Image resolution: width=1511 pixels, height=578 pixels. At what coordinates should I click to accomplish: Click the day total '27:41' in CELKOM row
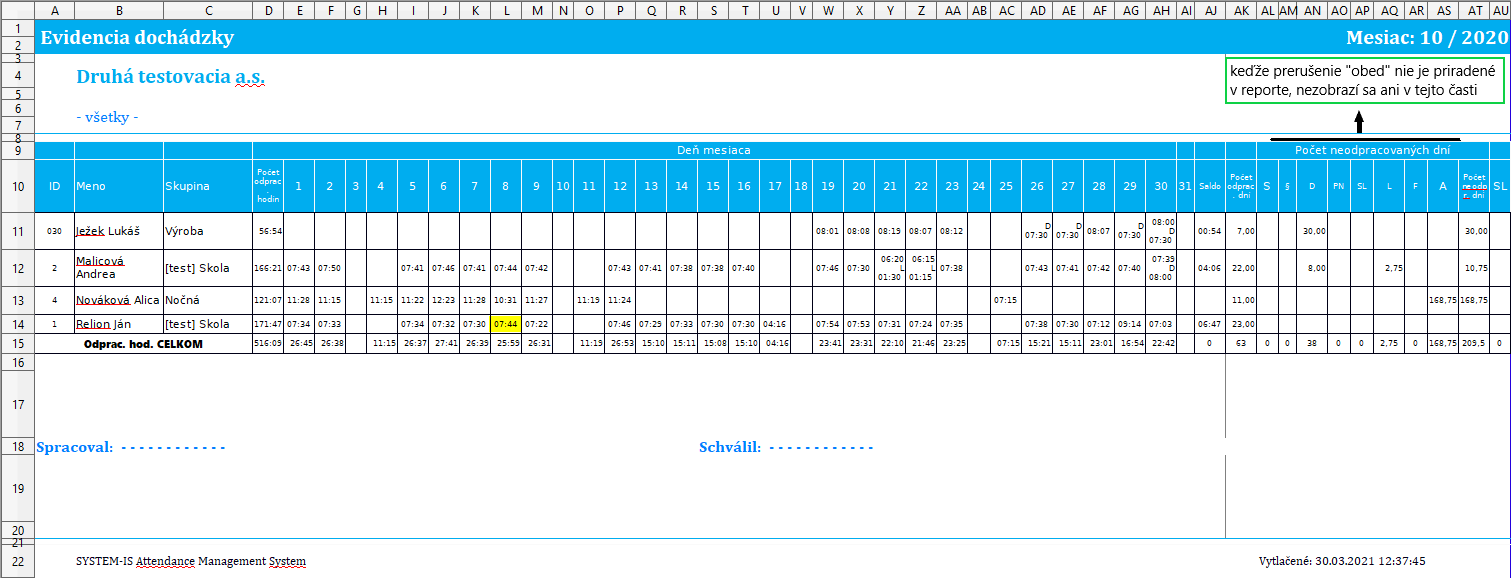point(444,343)
